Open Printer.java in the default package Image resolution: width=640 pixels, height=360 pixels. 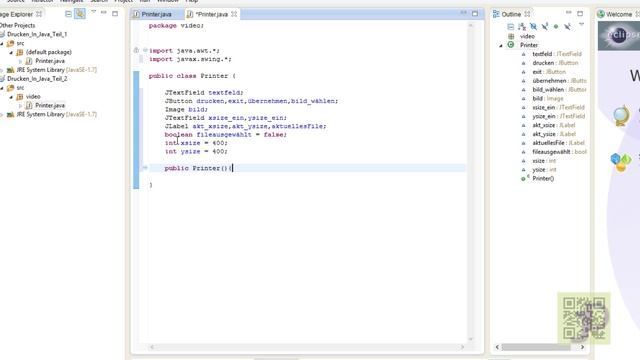tap(50, 61)
